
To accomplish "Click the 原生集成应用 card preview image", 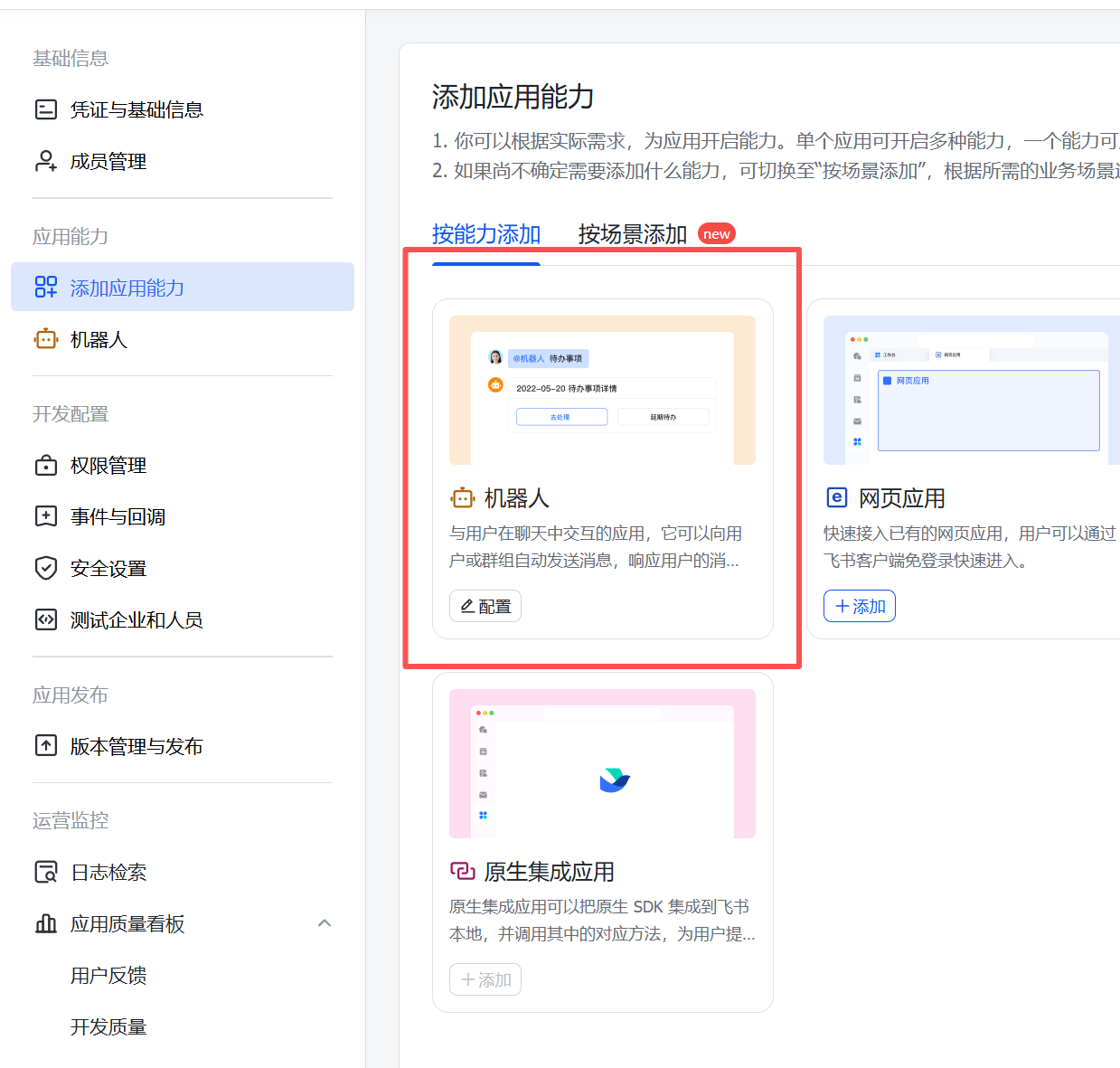I will [x=602, y=763].
